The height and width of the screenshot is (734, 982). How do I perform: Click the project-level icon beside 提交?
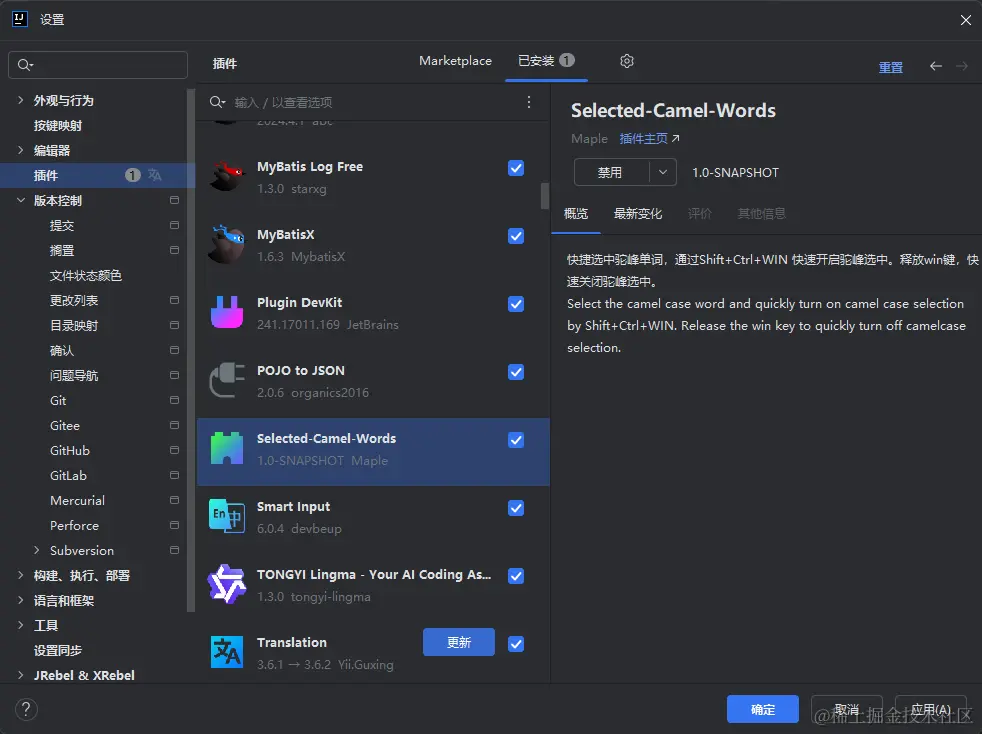(x=174, y=225)
